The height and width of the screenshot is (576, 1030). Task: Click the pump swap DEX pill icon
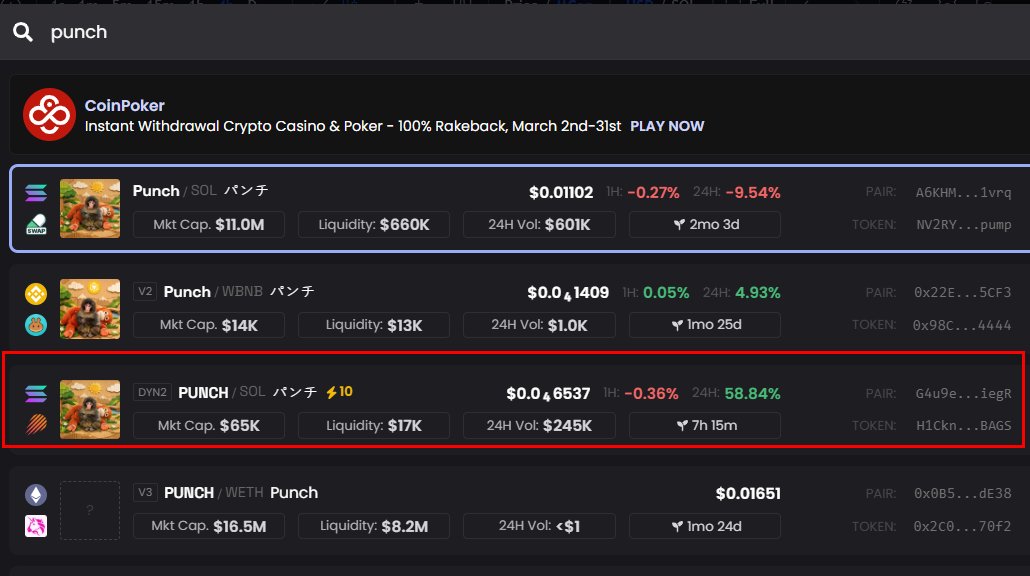pyautogui.click(x=36, y=224)
